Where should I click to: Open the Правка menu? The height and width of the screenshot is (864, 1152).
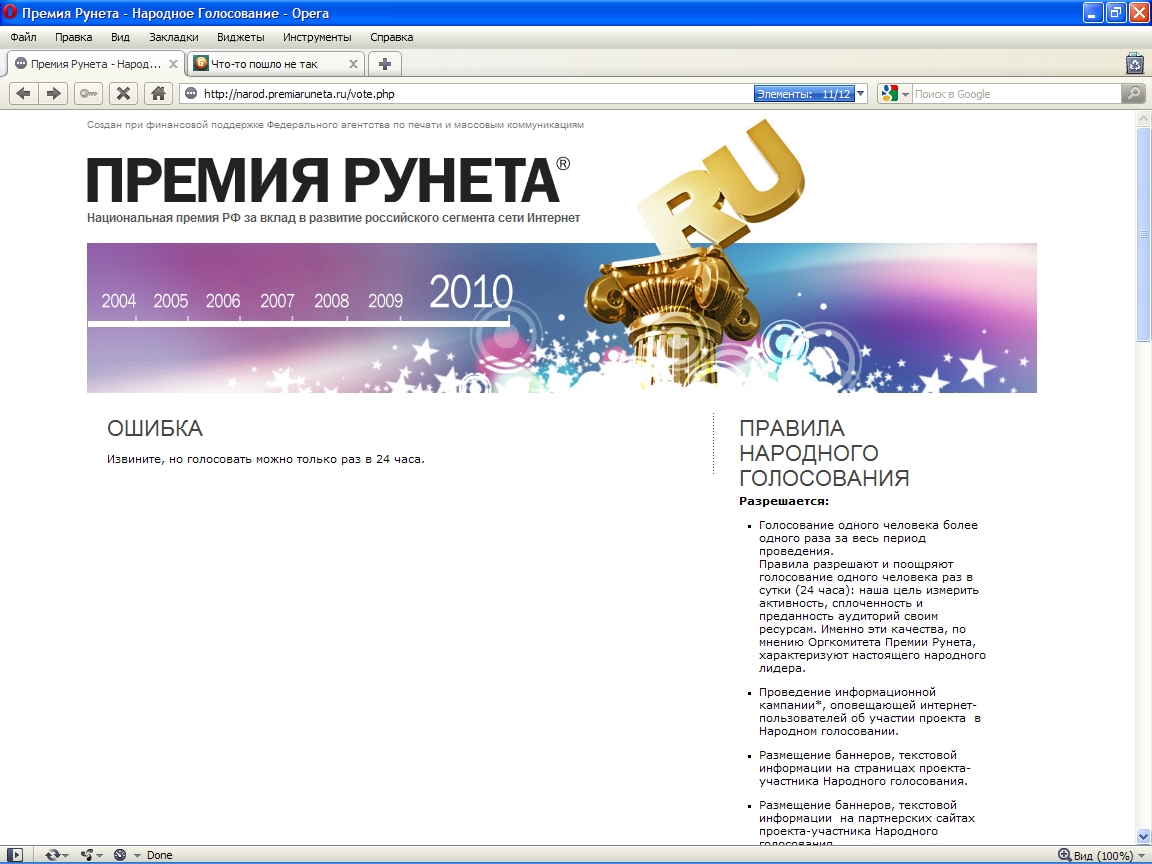(73, 37)
